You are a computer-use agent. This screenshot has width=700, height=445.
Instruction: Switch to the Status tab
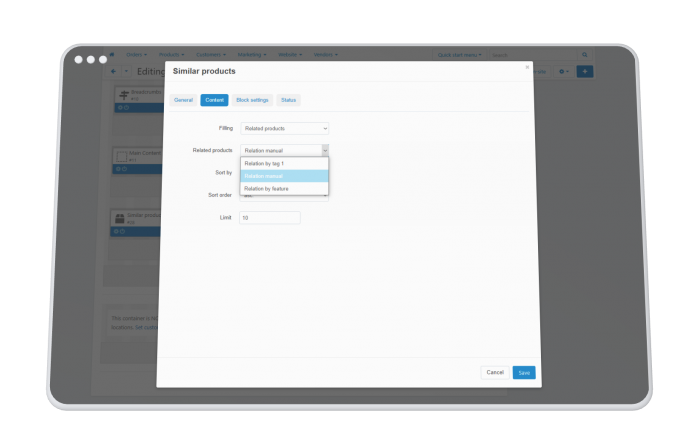pyautogui.click(x=288, y=100)
